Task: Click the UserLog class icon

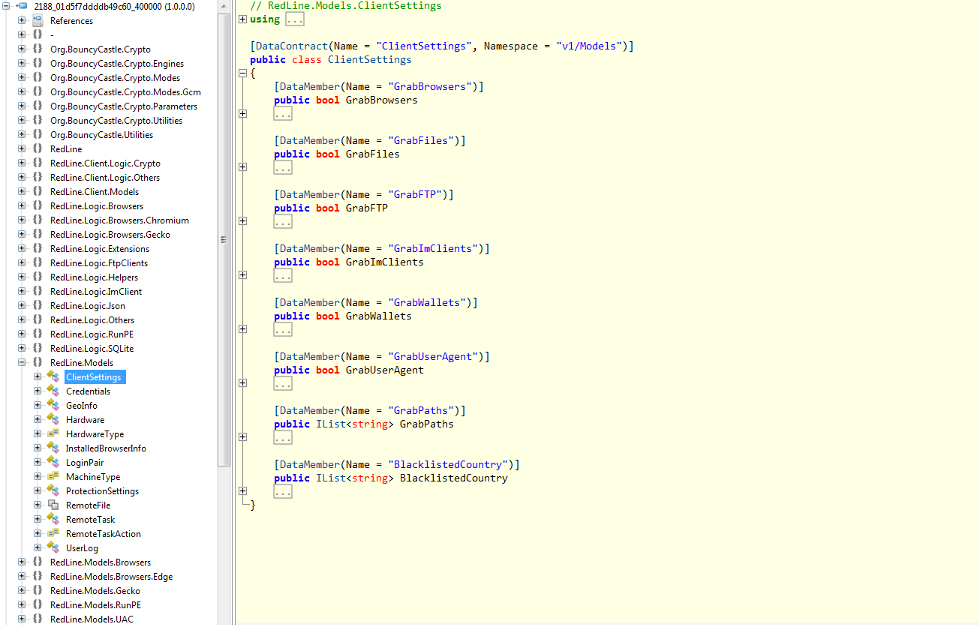Action: (53, 548)
